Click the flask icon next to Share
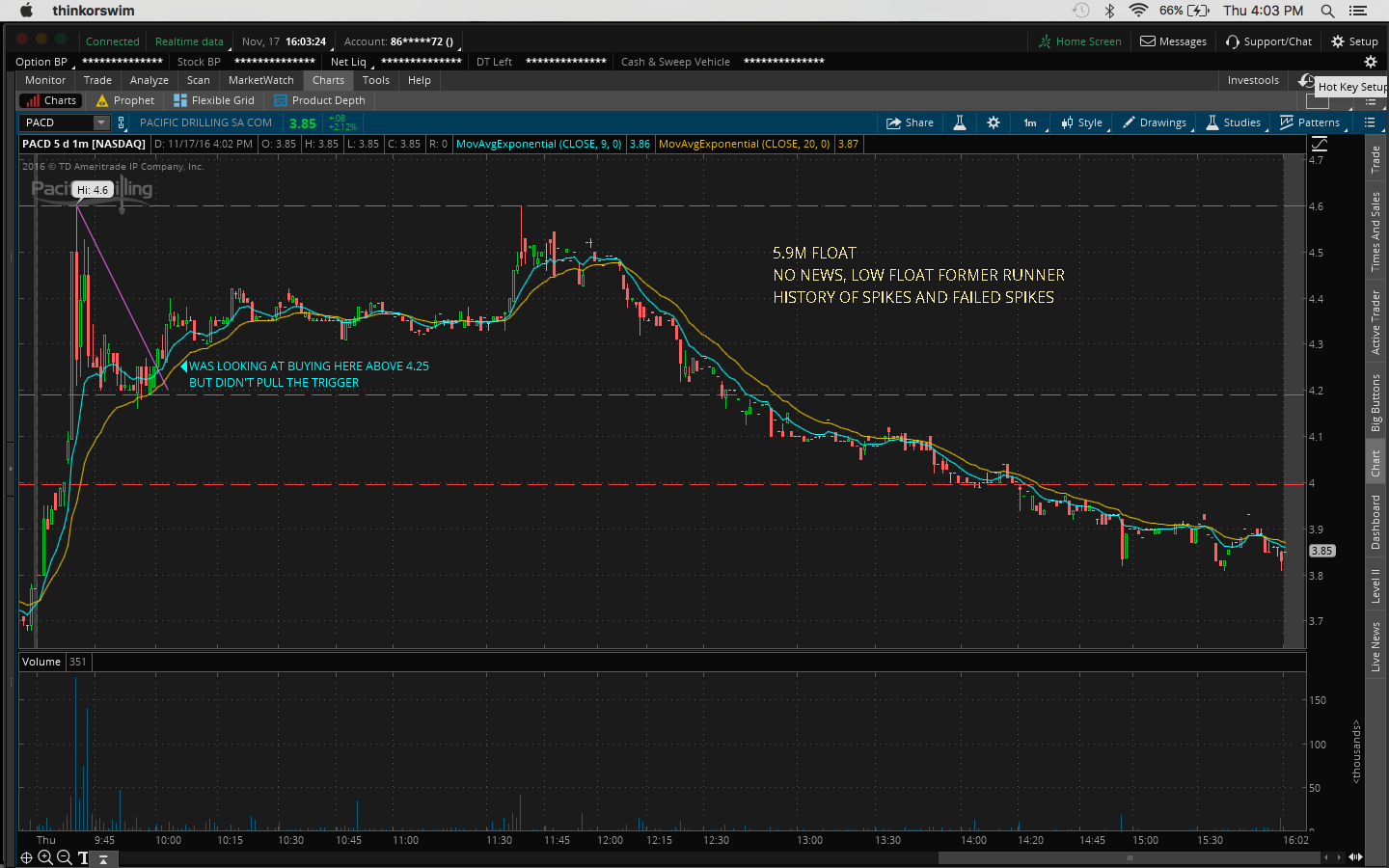The width and height of the screenshot is (1389, 868). coord(960,122)
